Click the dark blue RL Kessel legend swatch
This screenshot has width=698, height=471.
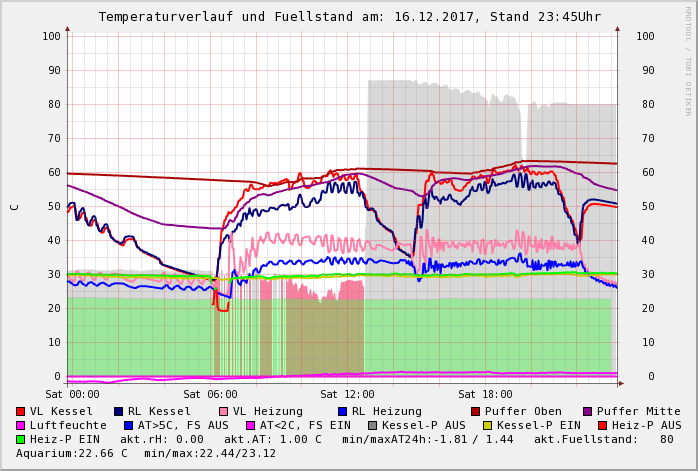(119, 411)
